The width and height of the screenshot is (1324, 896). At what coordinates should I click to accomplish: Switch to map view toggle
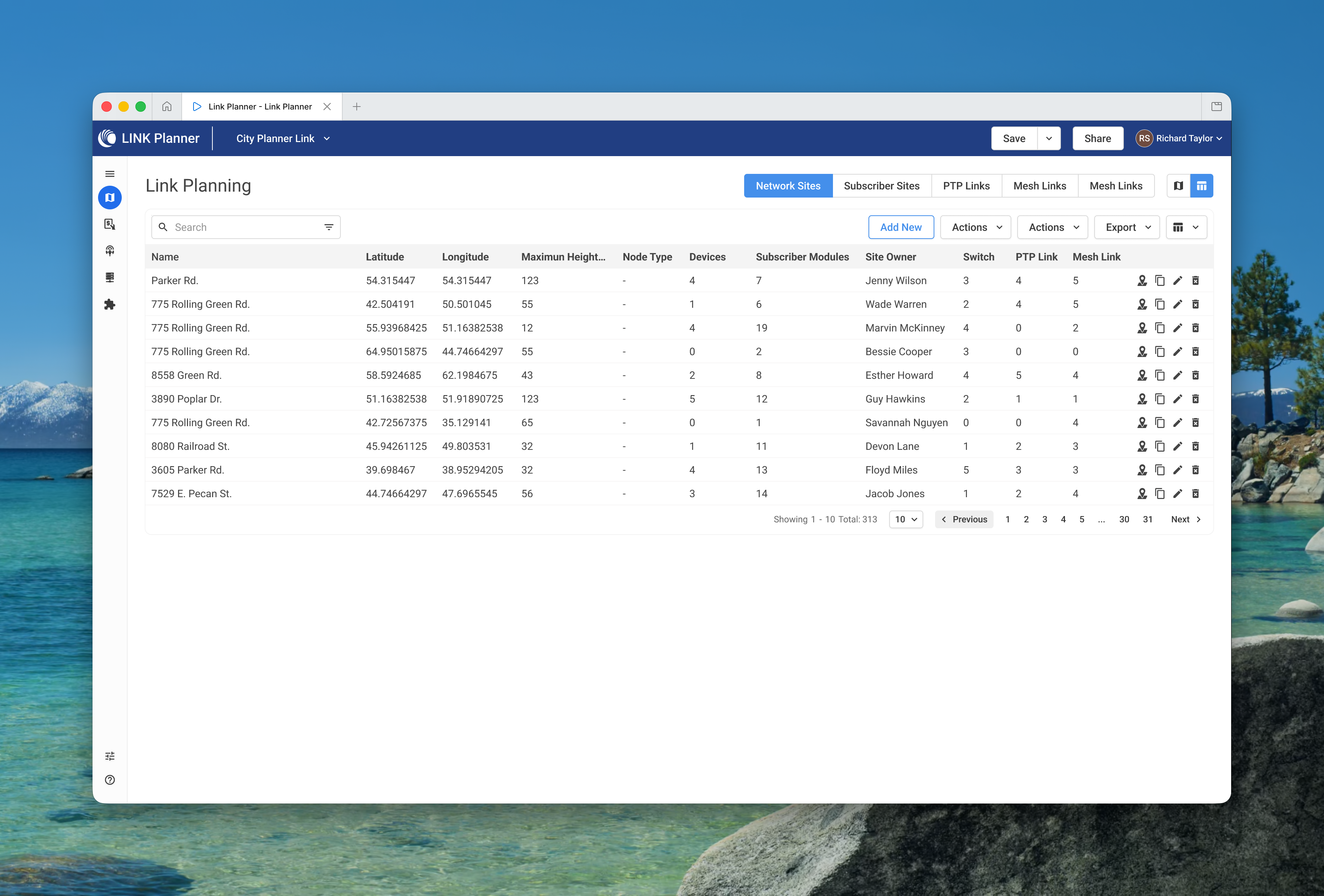[x=1178, y=186]
